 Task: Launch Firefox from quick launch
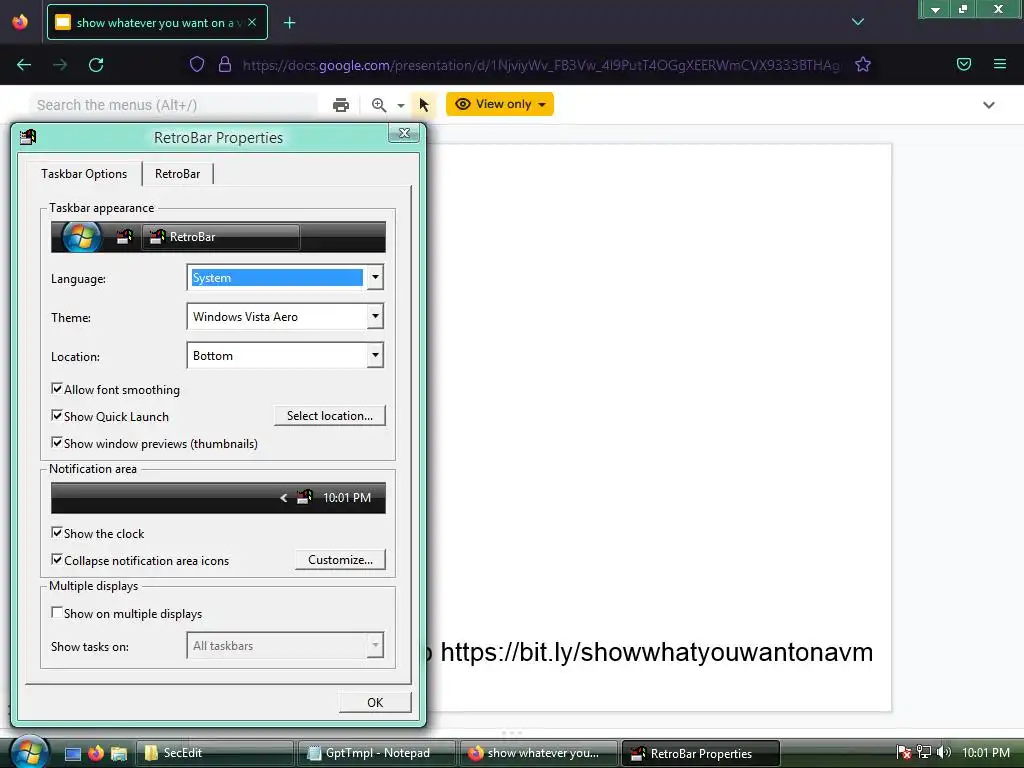(96, 753)
